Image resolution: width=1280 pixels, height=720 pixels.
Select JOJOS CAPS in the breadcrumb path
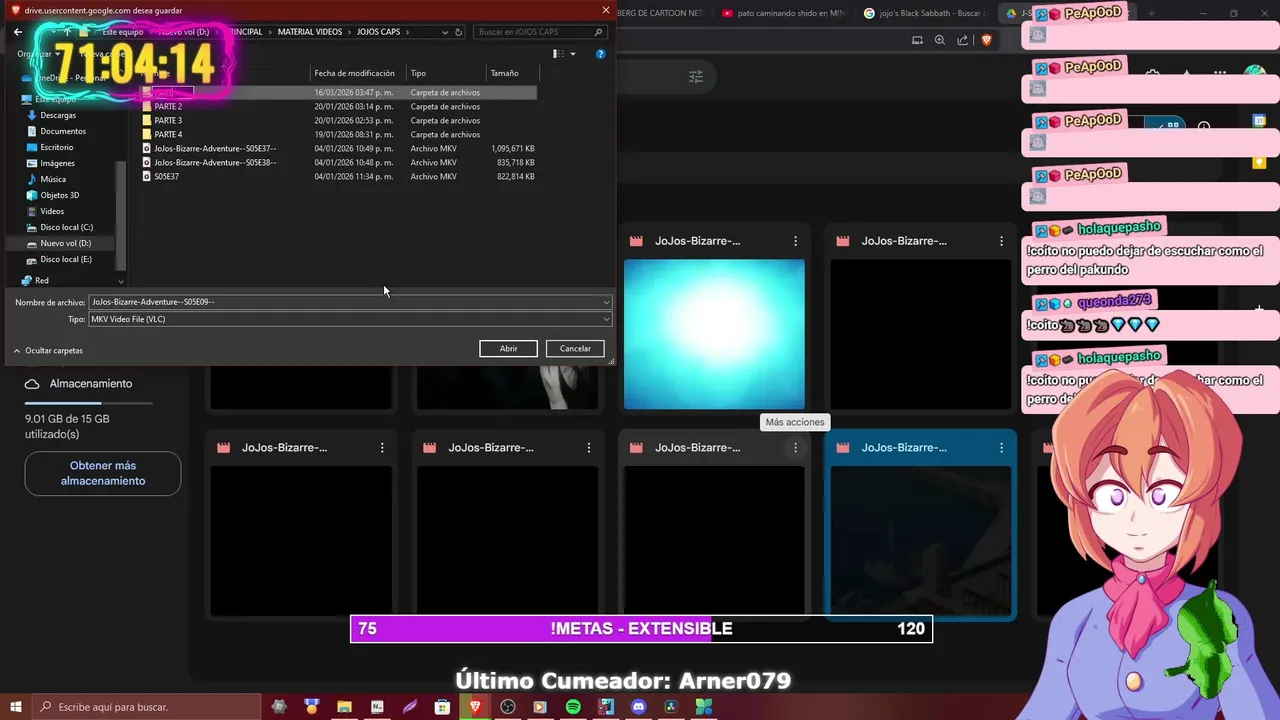(x=378, y=32)
